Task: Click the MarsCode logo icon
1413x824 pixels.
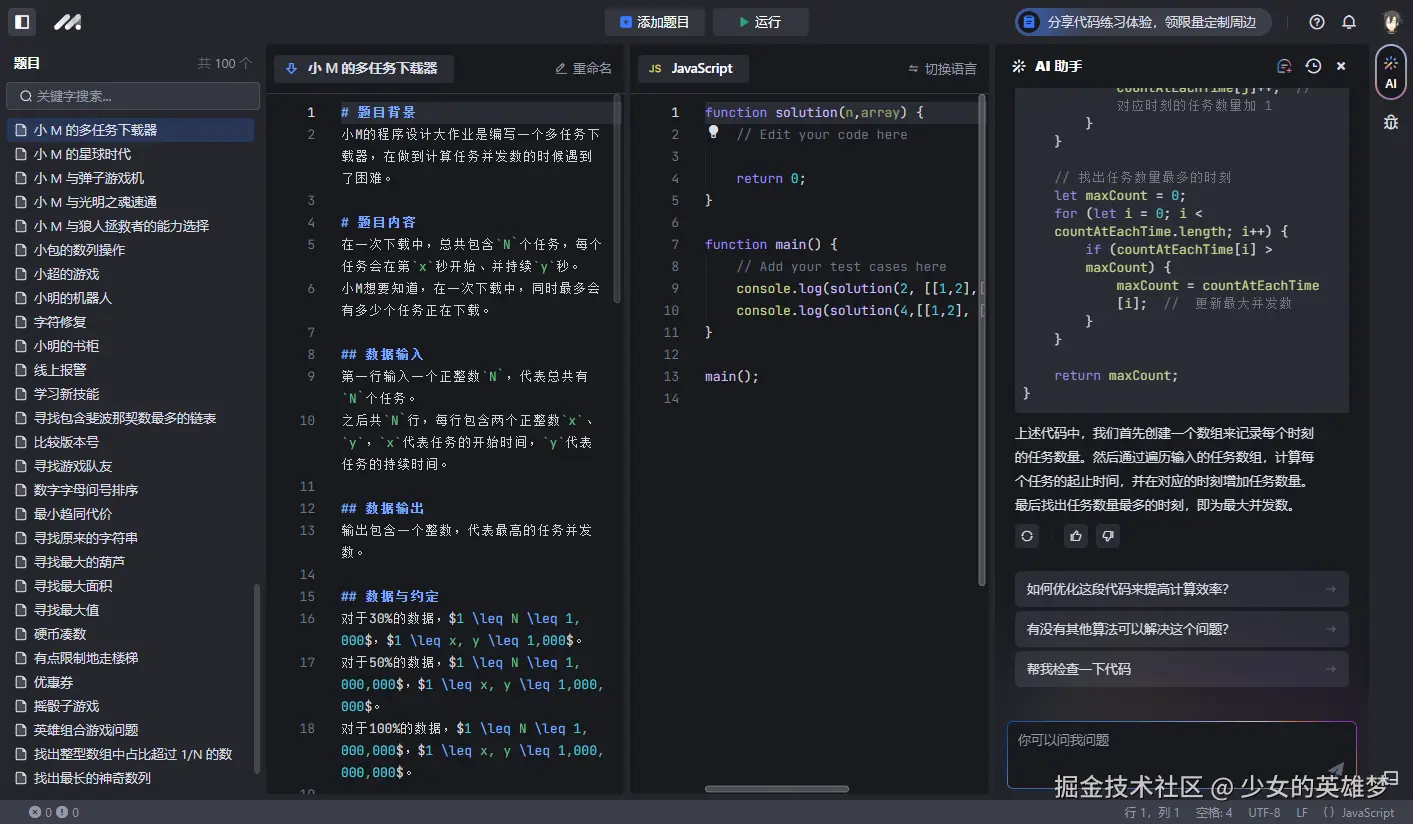Action: pos(68,22)
